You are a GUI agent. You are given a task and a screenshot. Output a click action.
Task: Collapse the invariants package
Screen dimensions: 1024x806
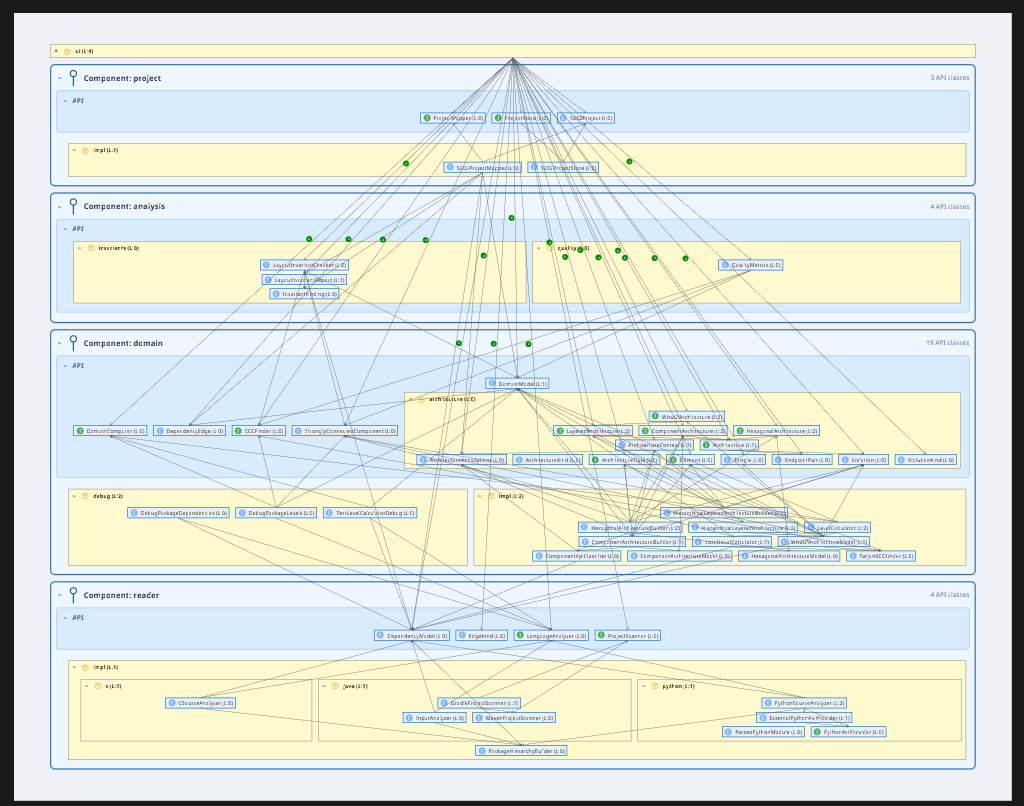click(80, 248)
